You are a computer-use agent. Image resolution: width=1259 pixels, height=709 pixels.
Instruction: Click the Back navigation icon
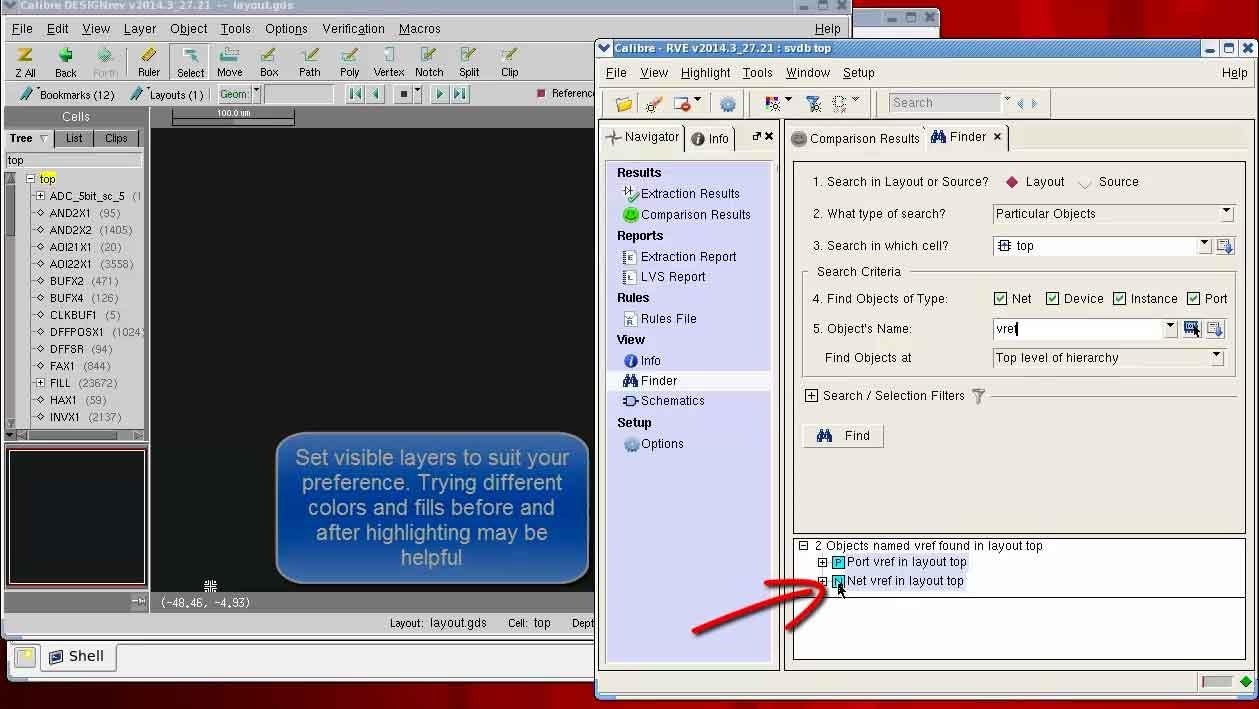[66, 61]
